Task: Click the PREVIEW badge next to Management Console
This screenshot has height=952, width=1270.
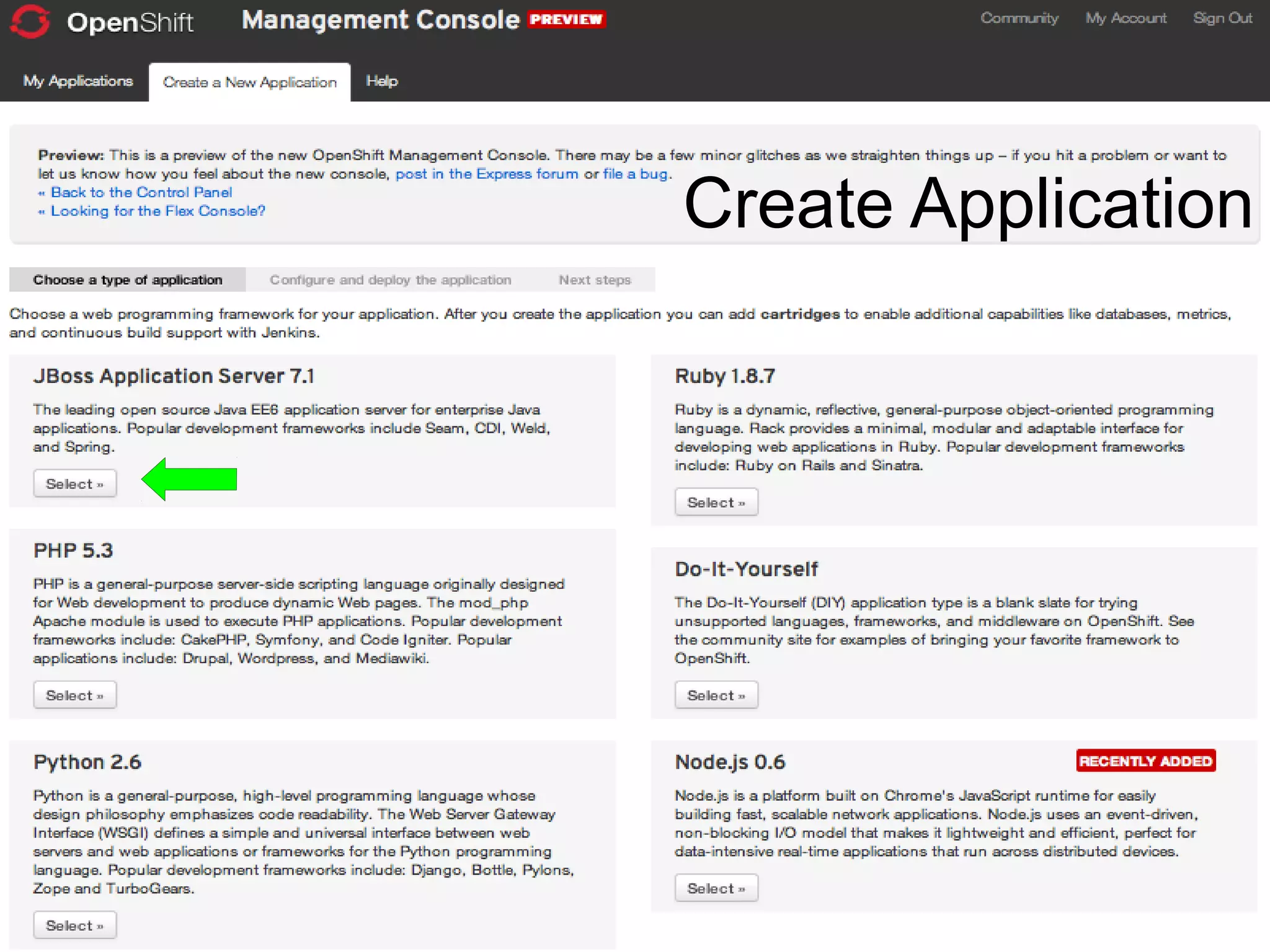Action: coord(566,20)
